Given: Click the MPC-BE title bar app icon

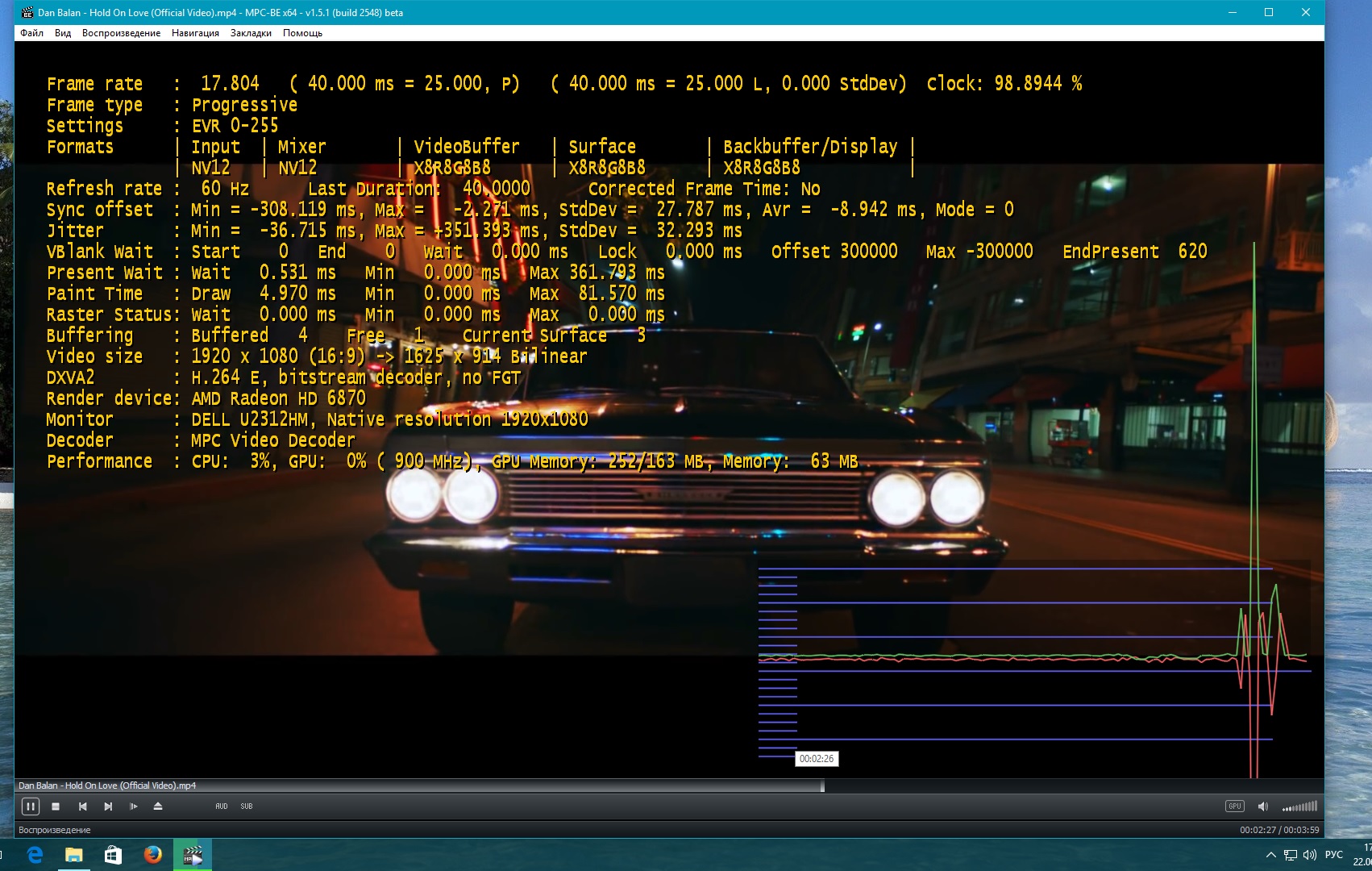Looking at the screenshot, I should 27,12.
